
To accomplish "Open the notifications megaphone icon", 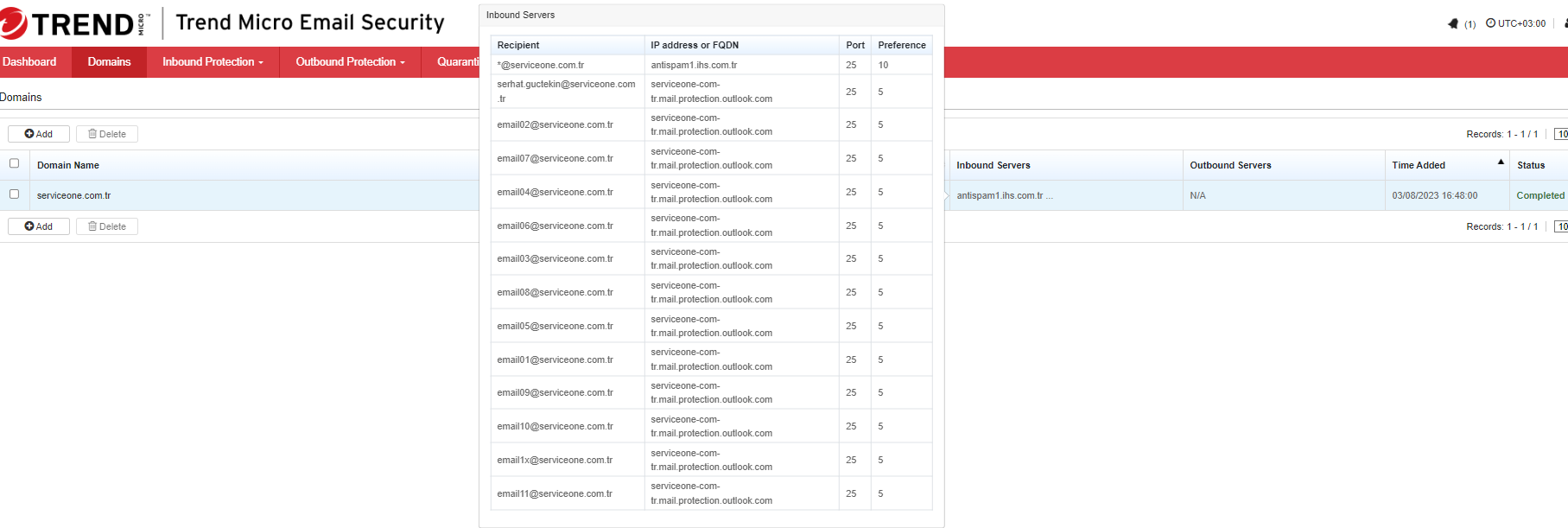I will 1453,24.
